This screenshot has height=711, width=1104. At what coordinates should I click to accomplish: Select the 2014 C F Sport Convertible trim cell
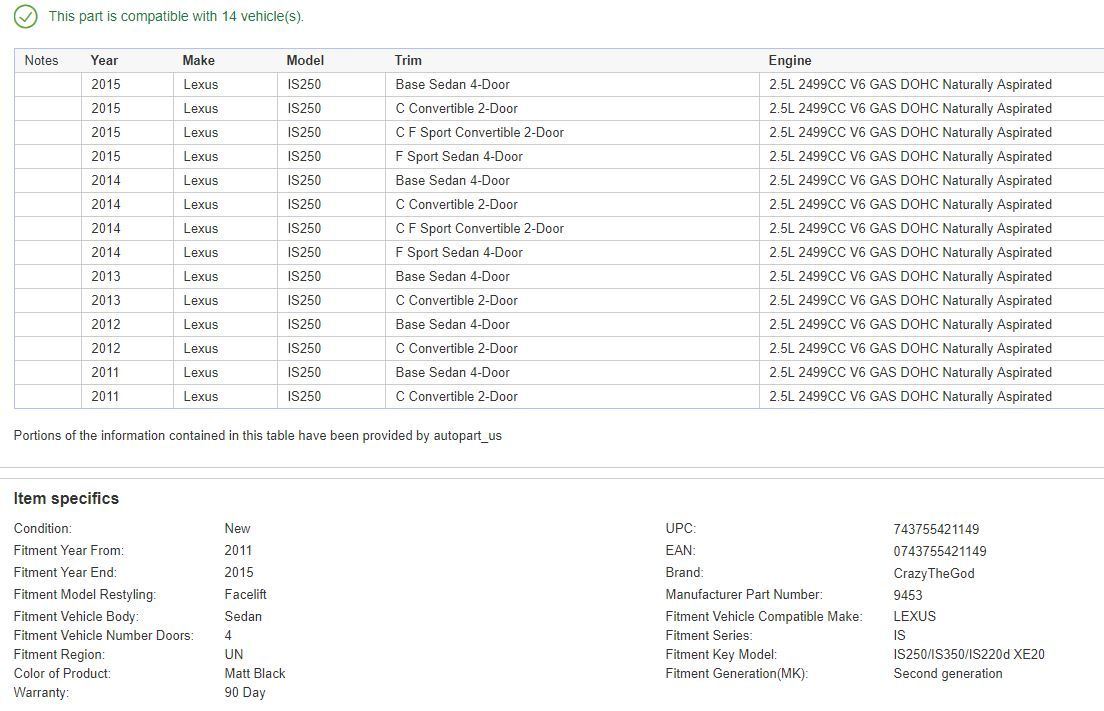[479, 229]
